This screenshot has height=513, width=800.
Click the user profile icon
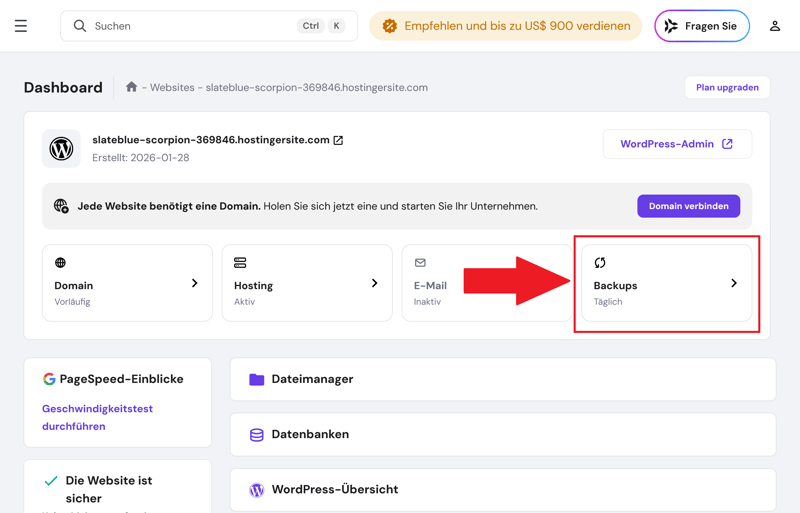(x=774, y=26)
